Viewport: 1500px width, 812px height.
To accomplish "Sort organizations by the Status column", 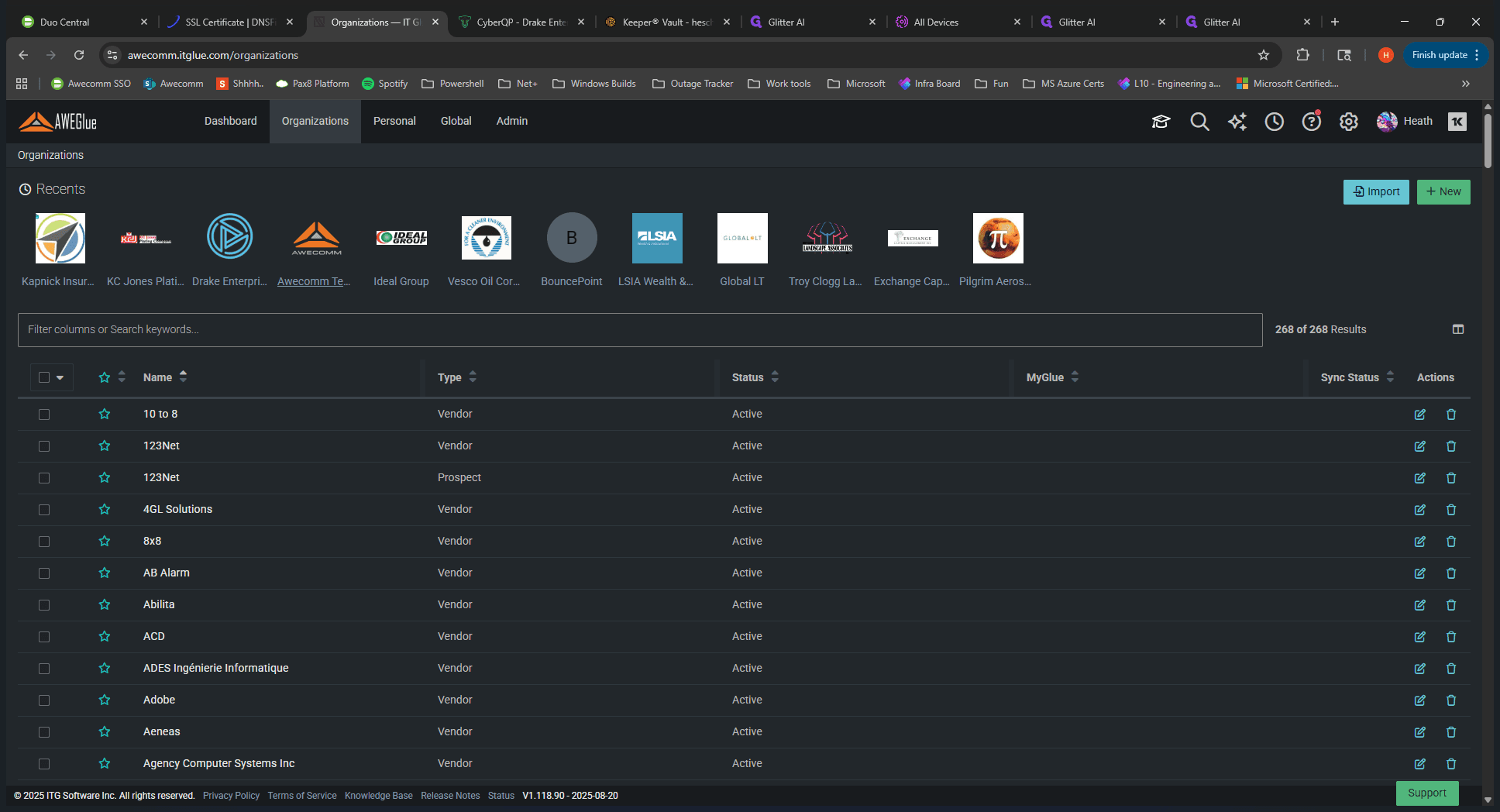I will 755,377.
